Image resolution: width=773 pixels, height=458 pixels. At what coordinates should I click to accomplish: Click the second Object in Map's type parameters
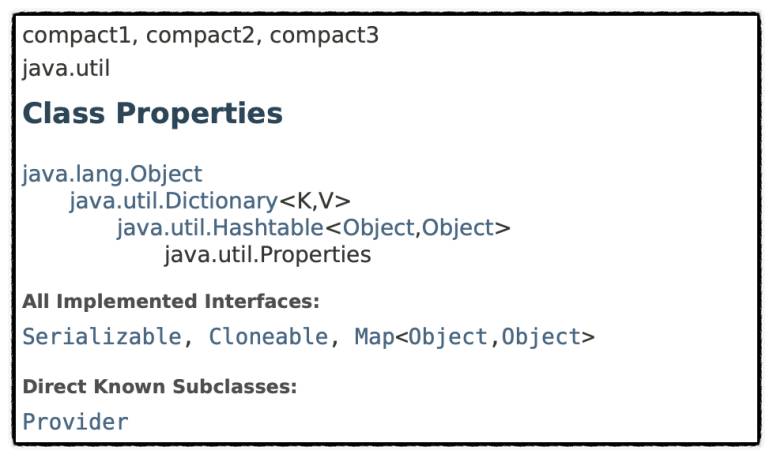tap(541, 337)
